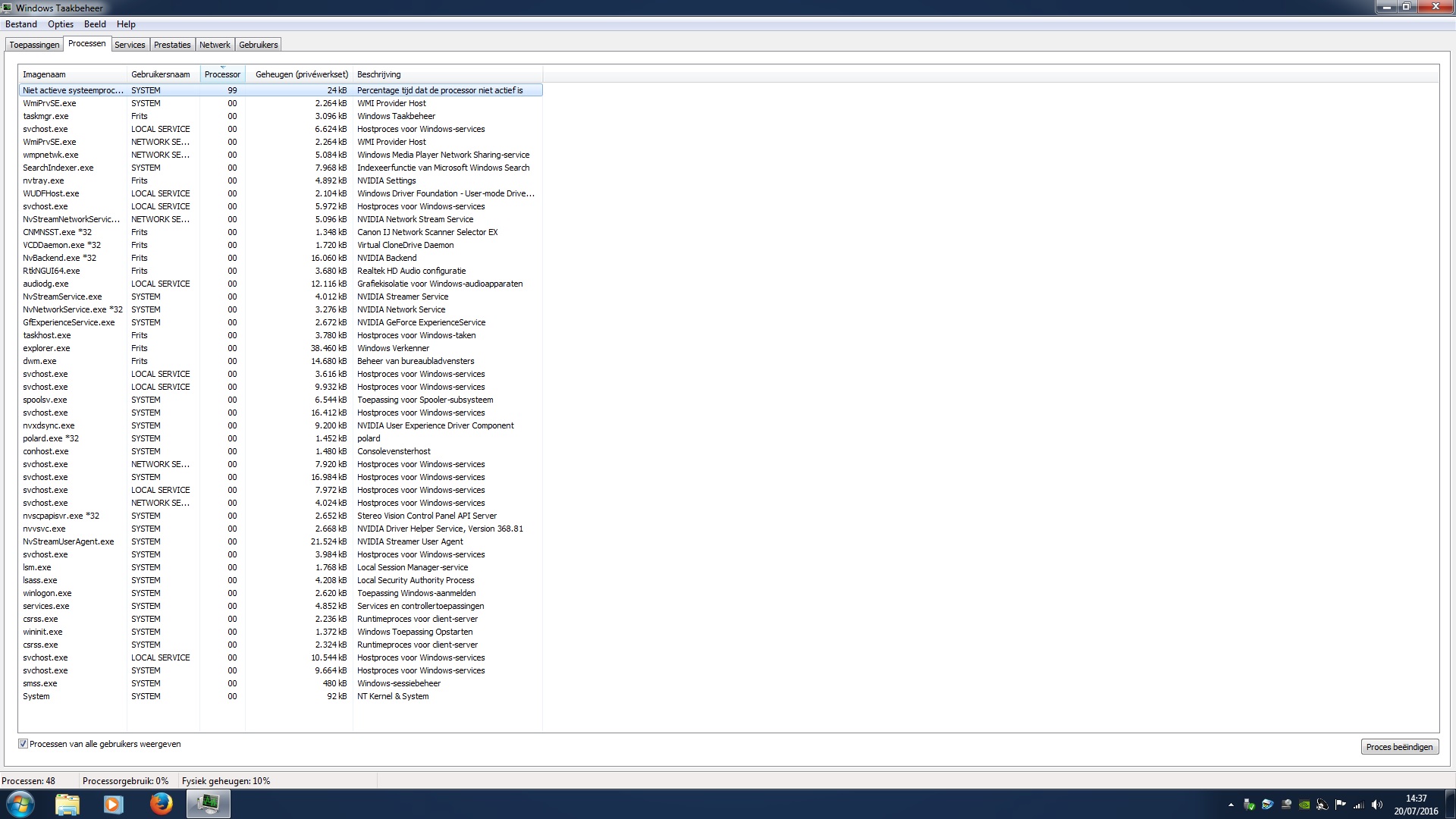Click the Virtual CloneDrive tray icon

1286,805
